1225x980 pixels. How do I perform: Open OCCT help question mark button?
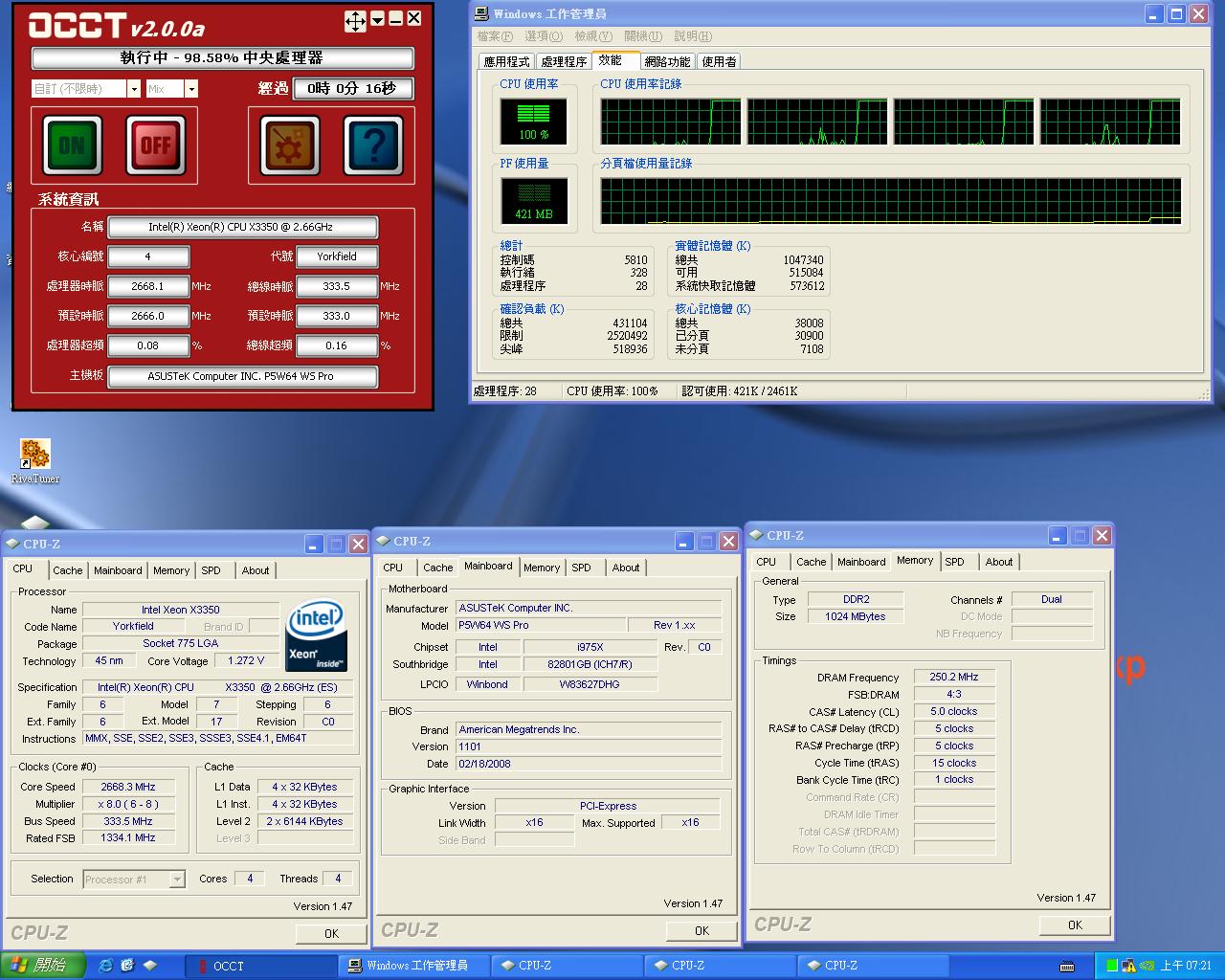tap(373, 146)
